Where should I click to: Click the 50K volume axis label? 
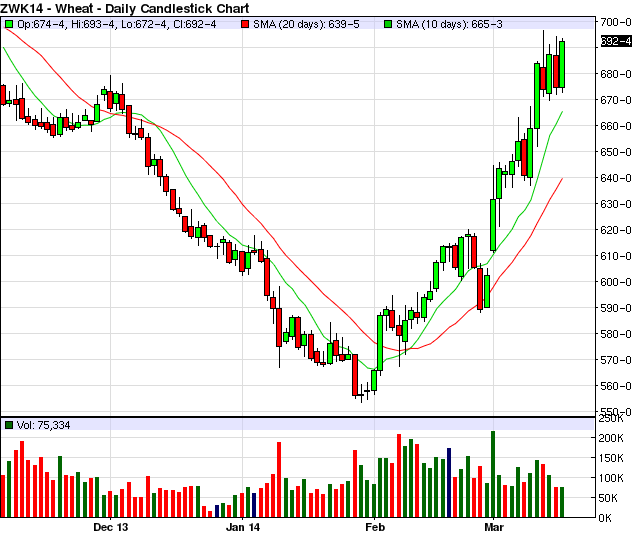pyautogui.click(x=611, y=498)
